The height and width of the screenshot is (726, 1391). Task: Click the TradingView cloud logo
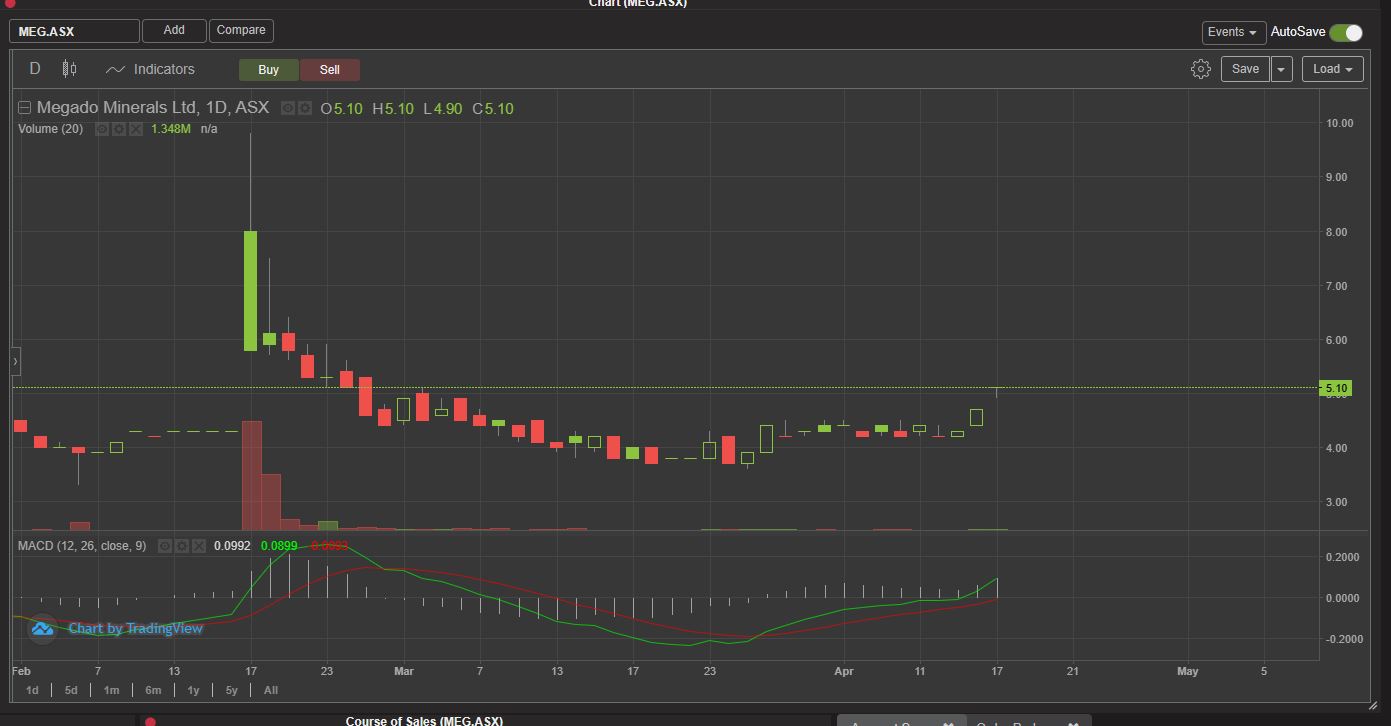(42, 628)
